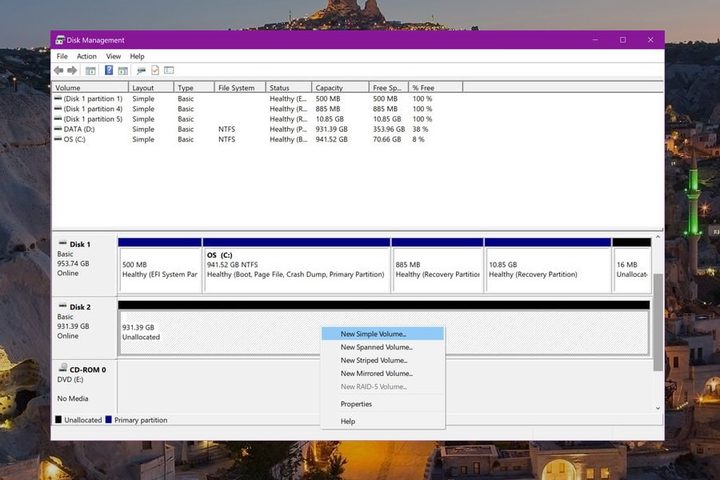Open the File menu

[62, 57]
